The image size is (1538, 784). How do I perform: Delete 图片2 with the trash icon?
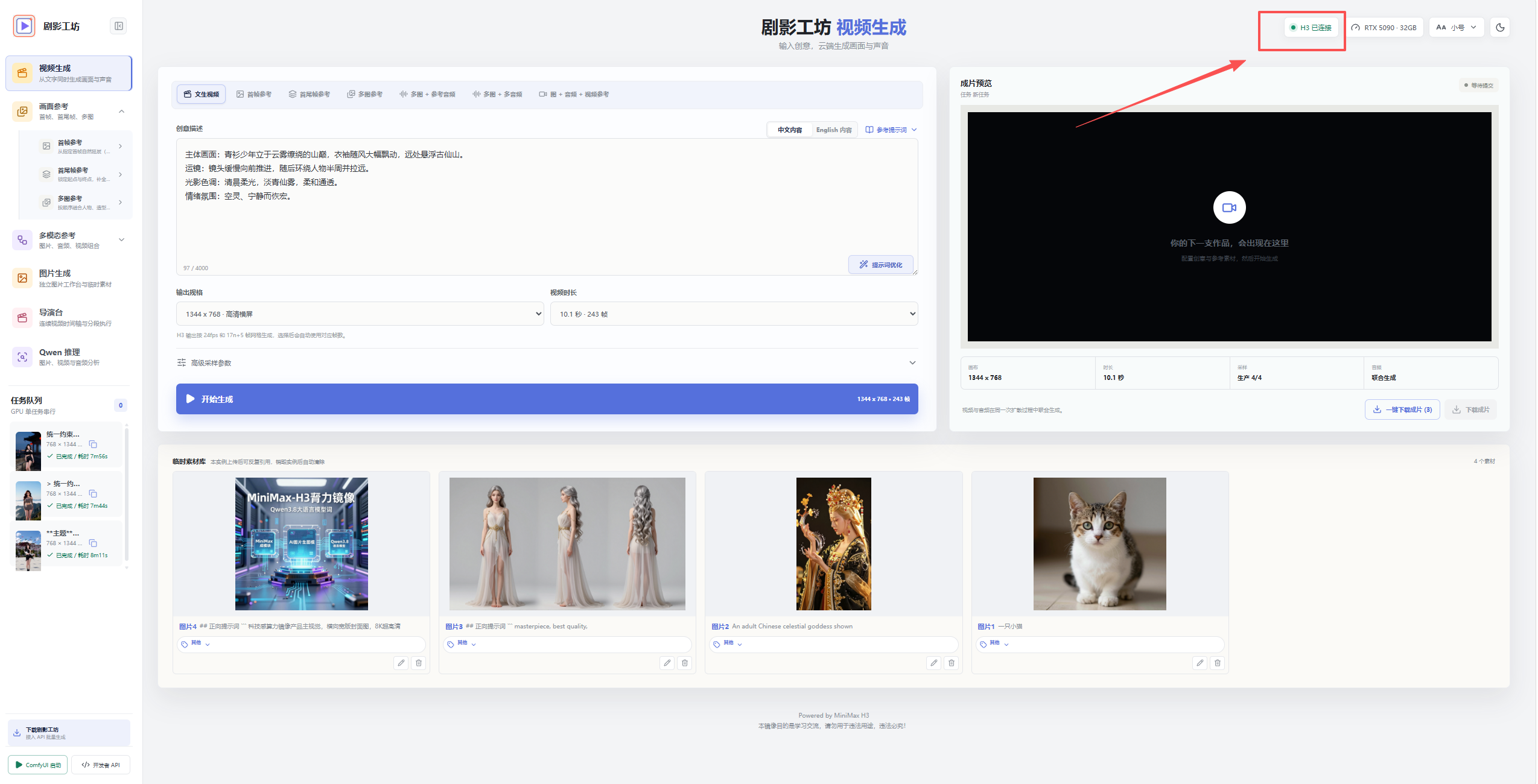click(952, 663)
